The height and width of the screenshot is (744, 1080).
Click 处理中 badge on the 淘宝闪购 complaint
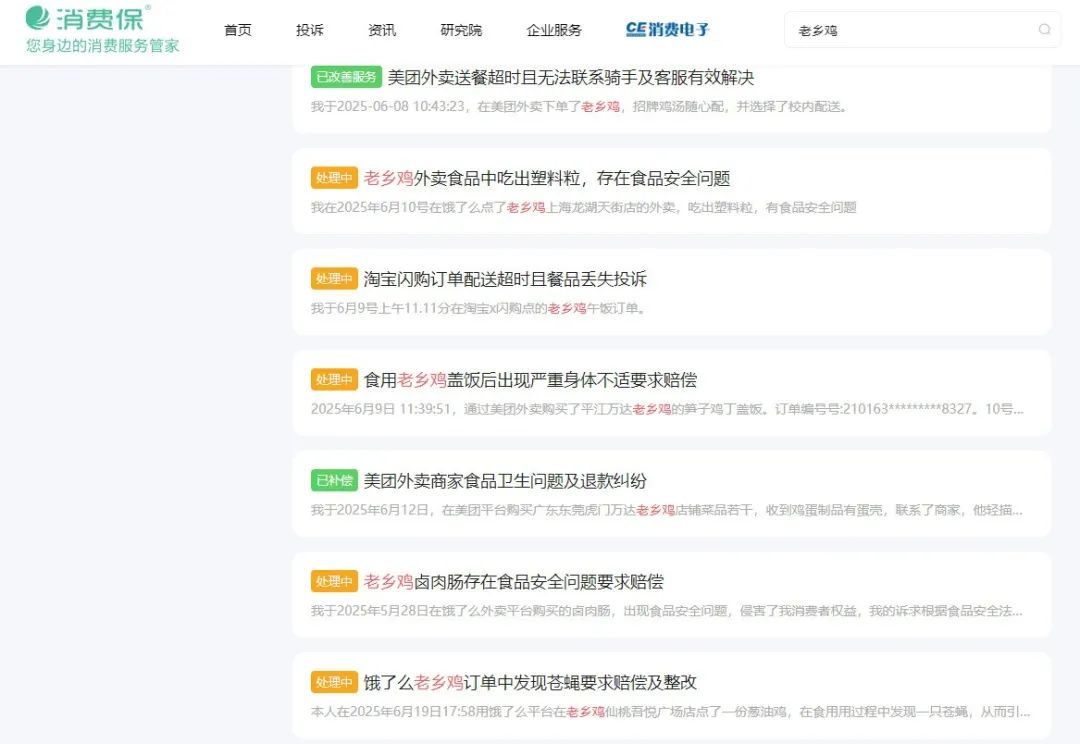tap(334, 278)
